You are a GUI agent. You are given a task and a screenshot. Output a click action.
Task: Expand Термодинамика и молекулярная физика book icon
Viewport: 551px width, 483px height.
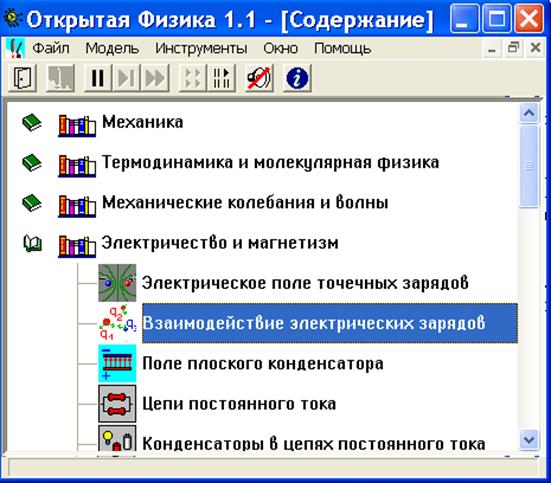(32, 163)
